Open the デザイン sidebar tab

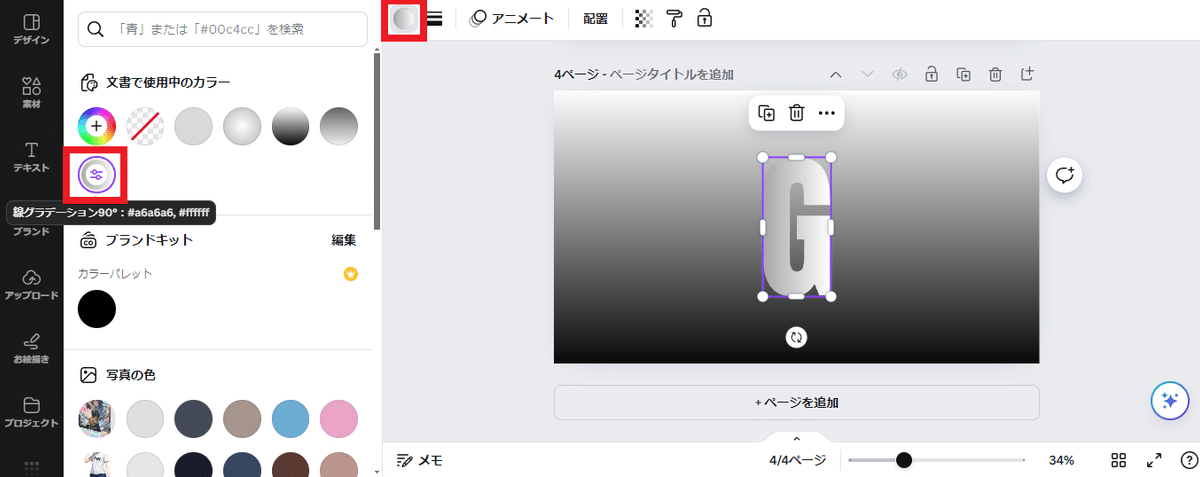point(31,30)
